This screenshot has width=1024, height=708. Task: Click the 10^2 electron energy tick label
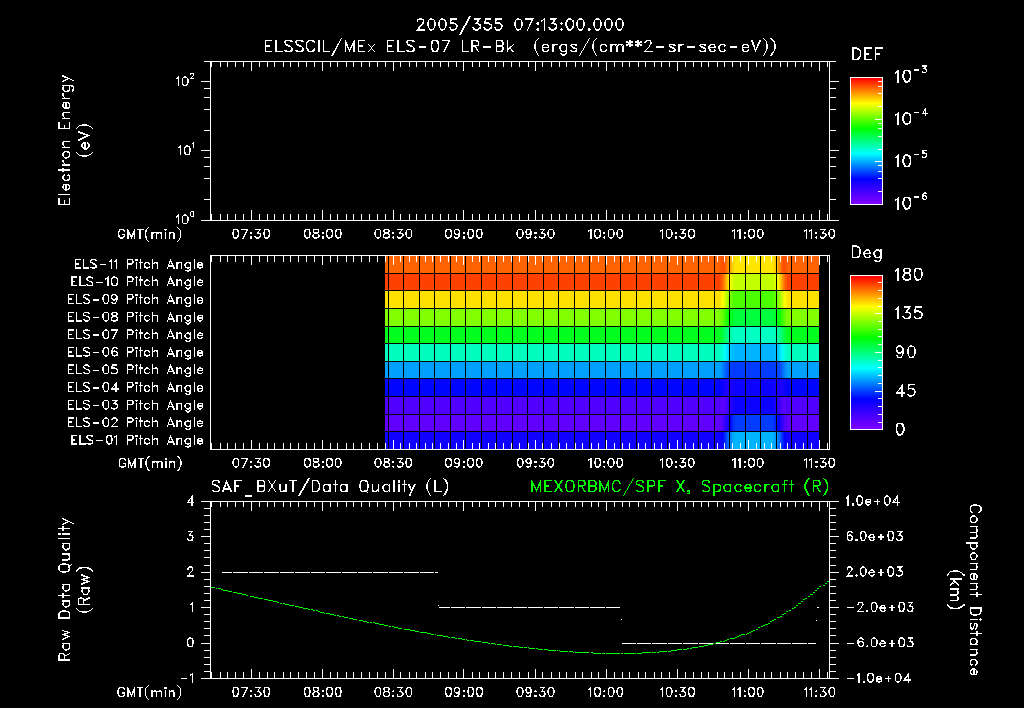coord(185,81)
